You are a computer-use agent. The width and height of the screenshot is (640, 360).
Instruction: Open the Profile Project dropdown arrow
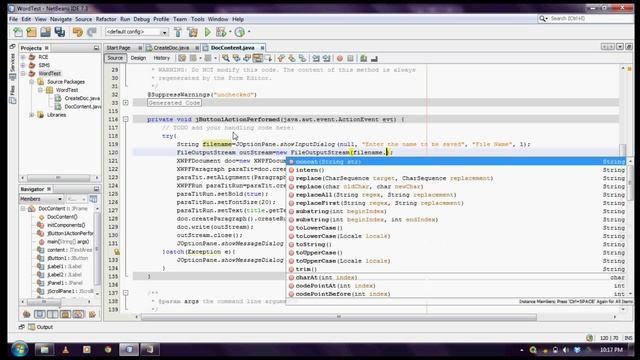pyautogui.click(x=249, y=32)
